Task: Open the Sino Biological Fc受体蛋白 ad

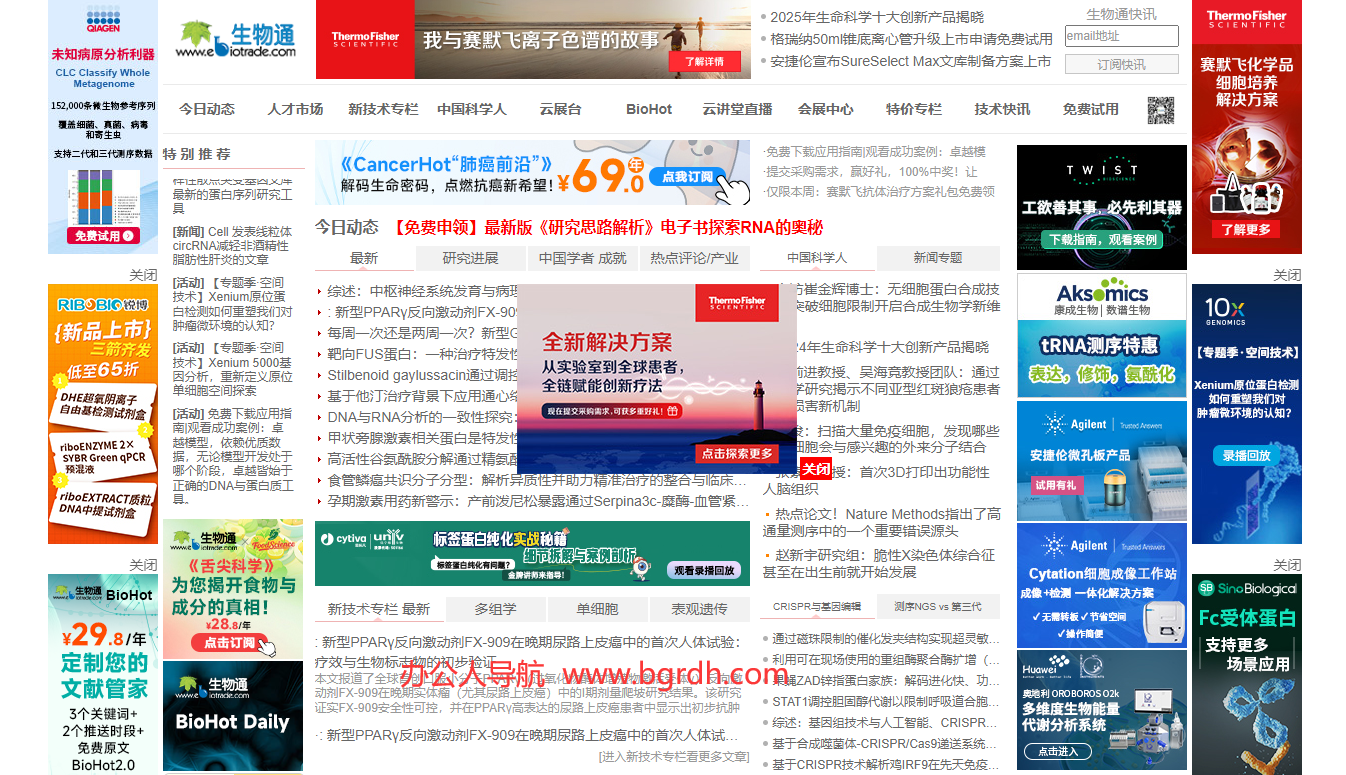Action: (x=1247, y=674)
